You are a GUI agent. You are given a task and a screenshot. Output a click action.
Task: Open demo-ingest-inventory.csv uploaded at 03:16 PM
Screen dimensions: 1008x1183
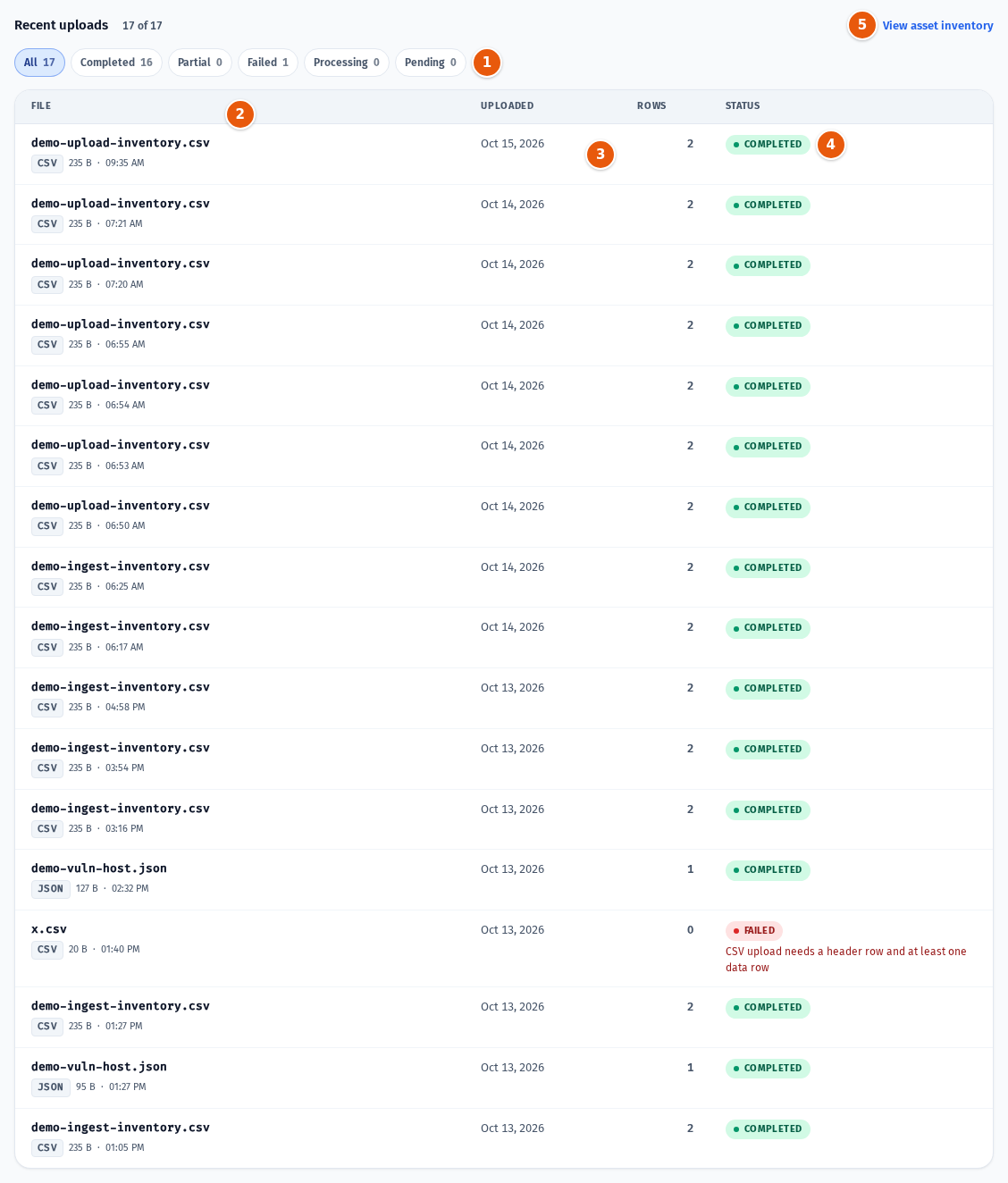(x=121, y=809)
